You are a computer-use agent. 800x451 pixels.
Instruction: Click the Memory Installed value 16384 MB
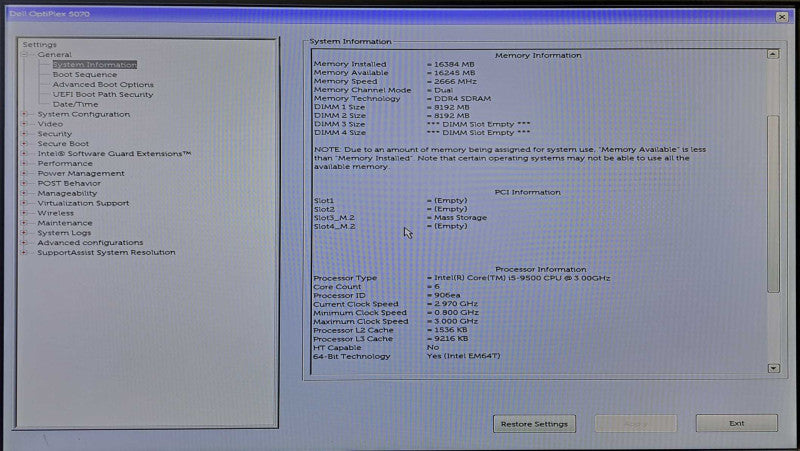pos(454,64)
